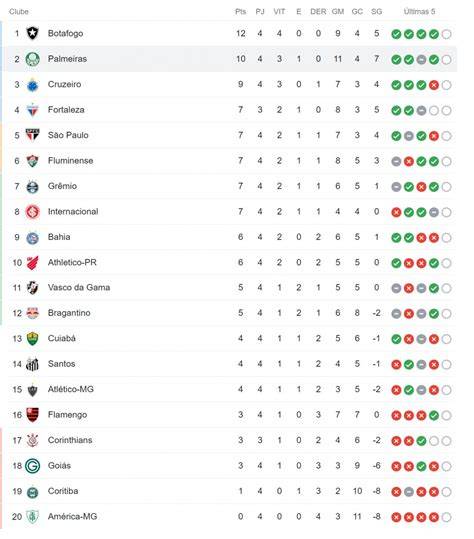Viewport: 474px width, 539px height.
Task: Click the São Paulo club crest
Action: [33, 135]
